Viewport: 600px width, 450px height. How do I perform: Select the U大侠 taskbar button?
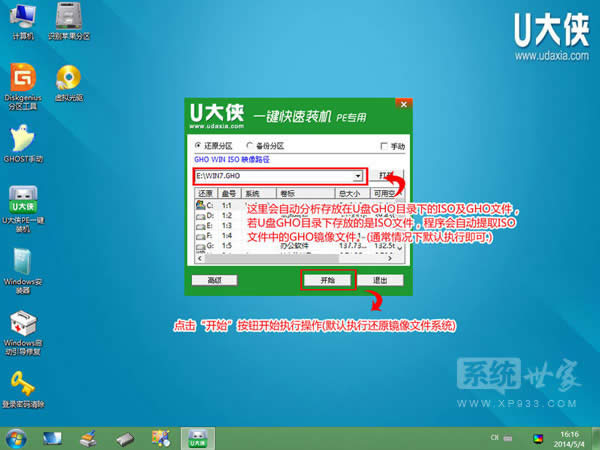(x=197, y=439)
